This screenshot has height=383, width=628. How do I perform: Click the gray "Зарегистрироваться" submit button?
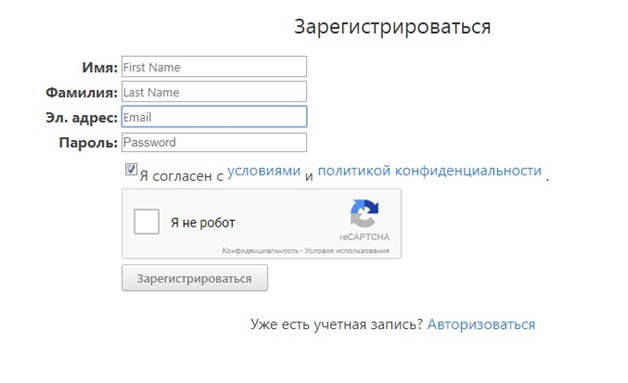click(x=195, y=278)
